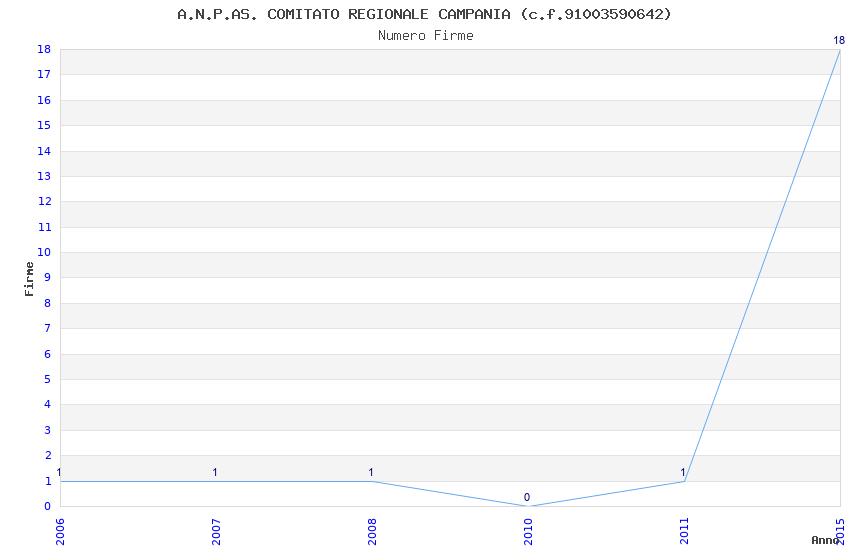
Task: Click the line data point at 2011
Action: [685, 481]
